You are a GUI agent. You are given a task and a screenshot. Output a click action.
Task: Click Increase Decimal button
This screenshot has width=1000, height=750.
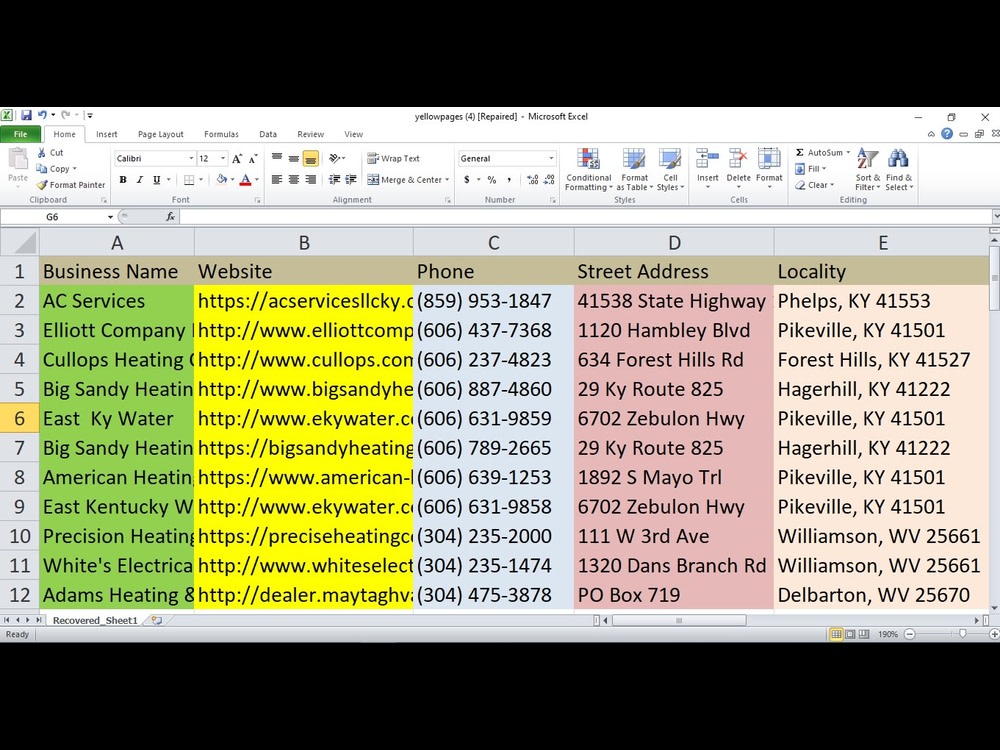coord(533,180)
